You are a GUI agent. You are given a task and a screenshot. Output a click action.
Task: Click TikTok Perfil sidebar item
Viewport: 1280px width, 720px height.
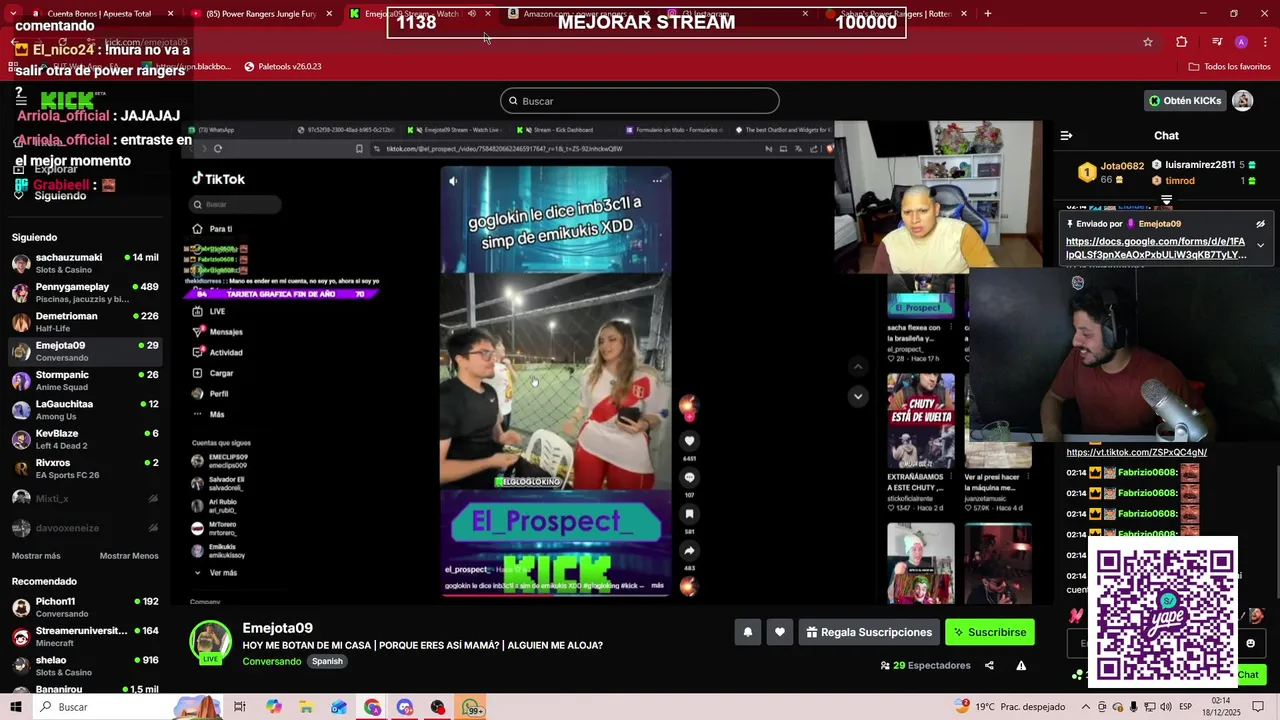pos(211,394)
